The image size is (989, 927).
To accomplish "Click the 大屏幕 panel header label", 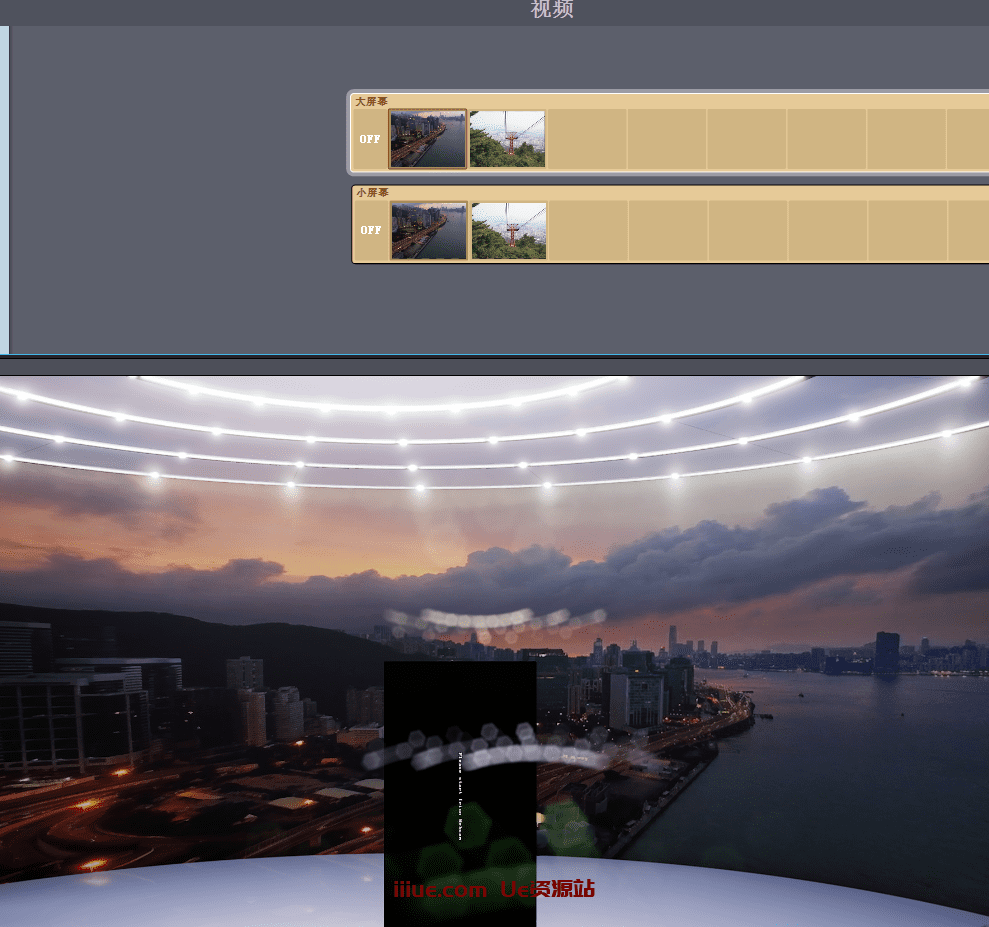I will coord(372,101).
